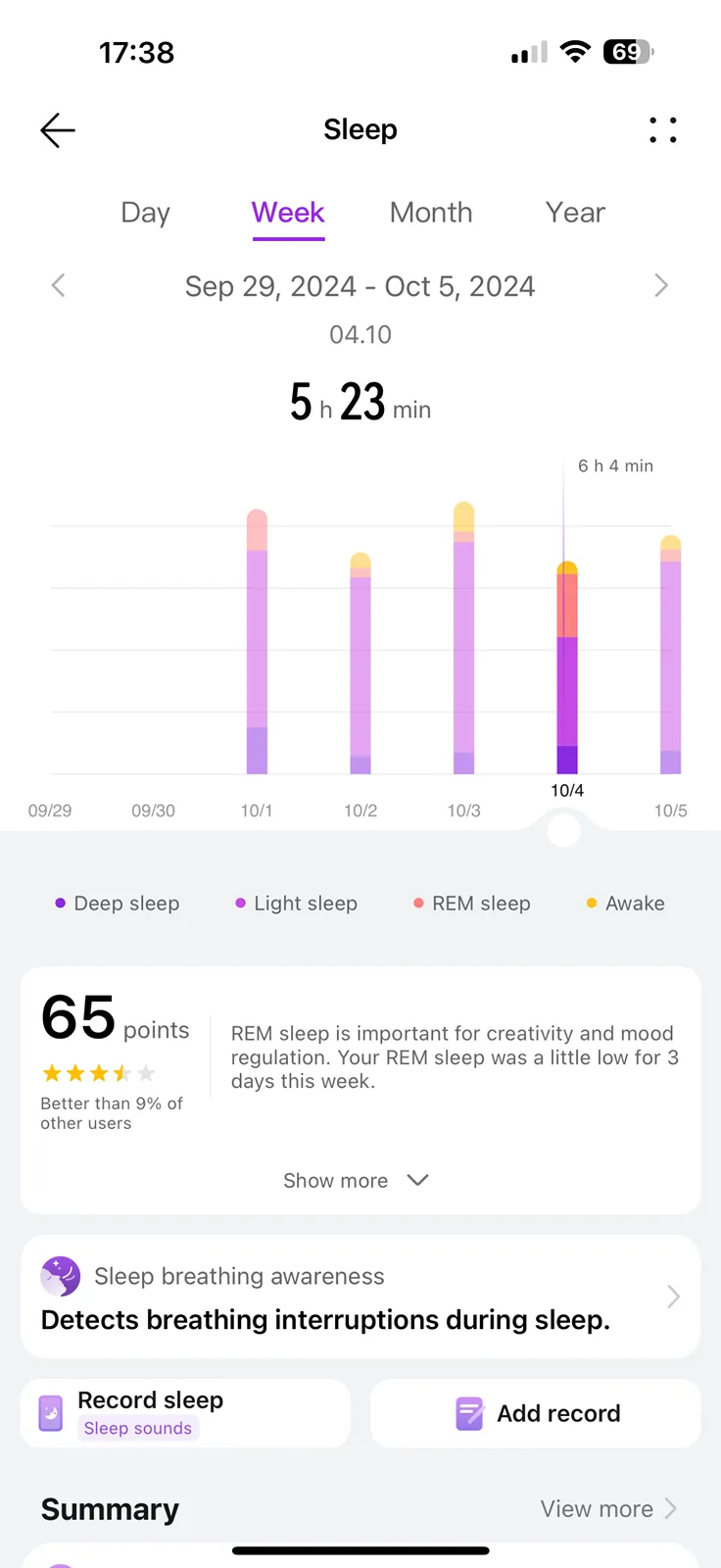Select the 10/1 sleep bar

pyautogui.click(x=257, y=642)
